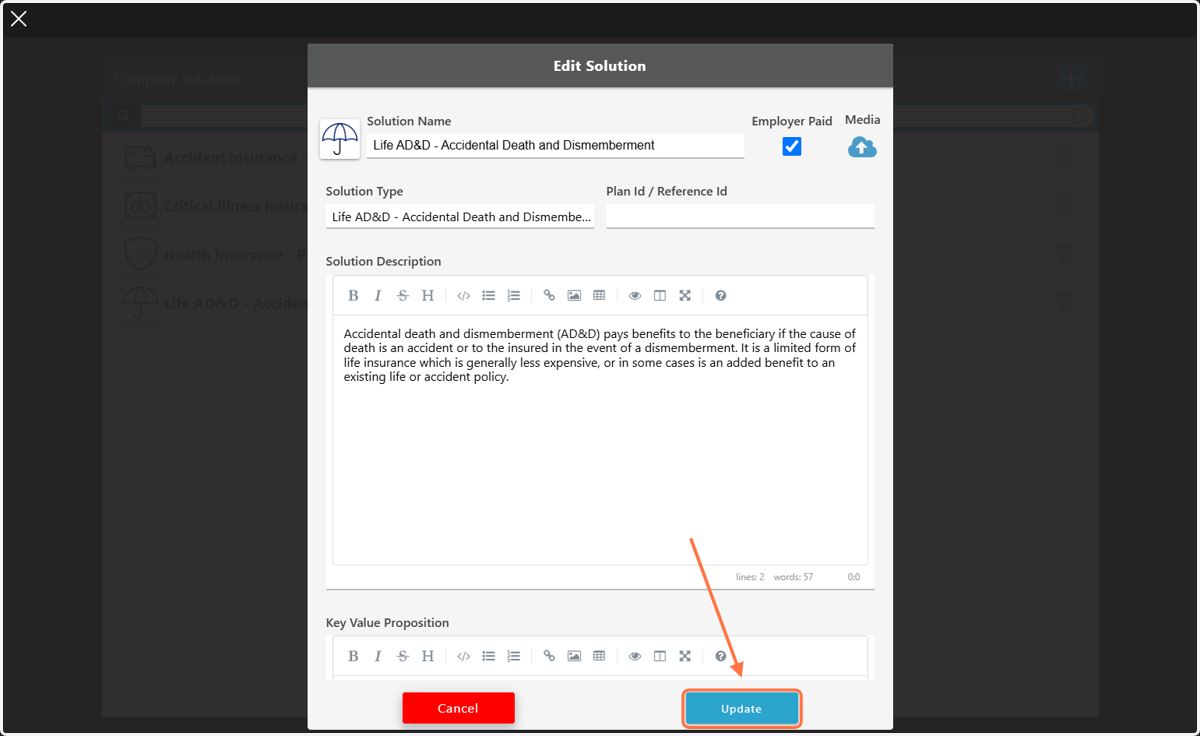The height and width of the screenshot is (736, 1200).
Task: Insert code in Solution Description editor
Action: point(463,295)
